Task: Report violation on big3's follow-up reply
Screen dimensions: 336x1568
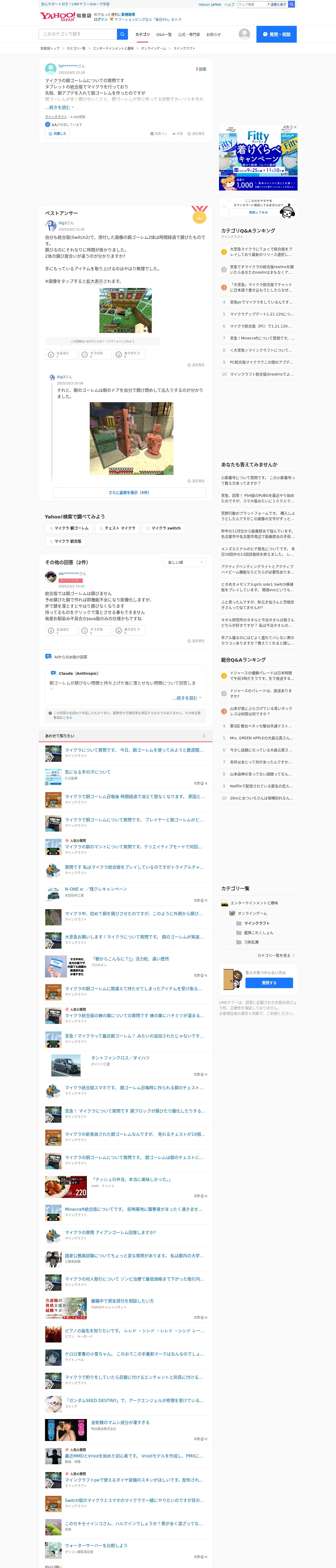Action: pyautogui.click(x=196, y=481)
